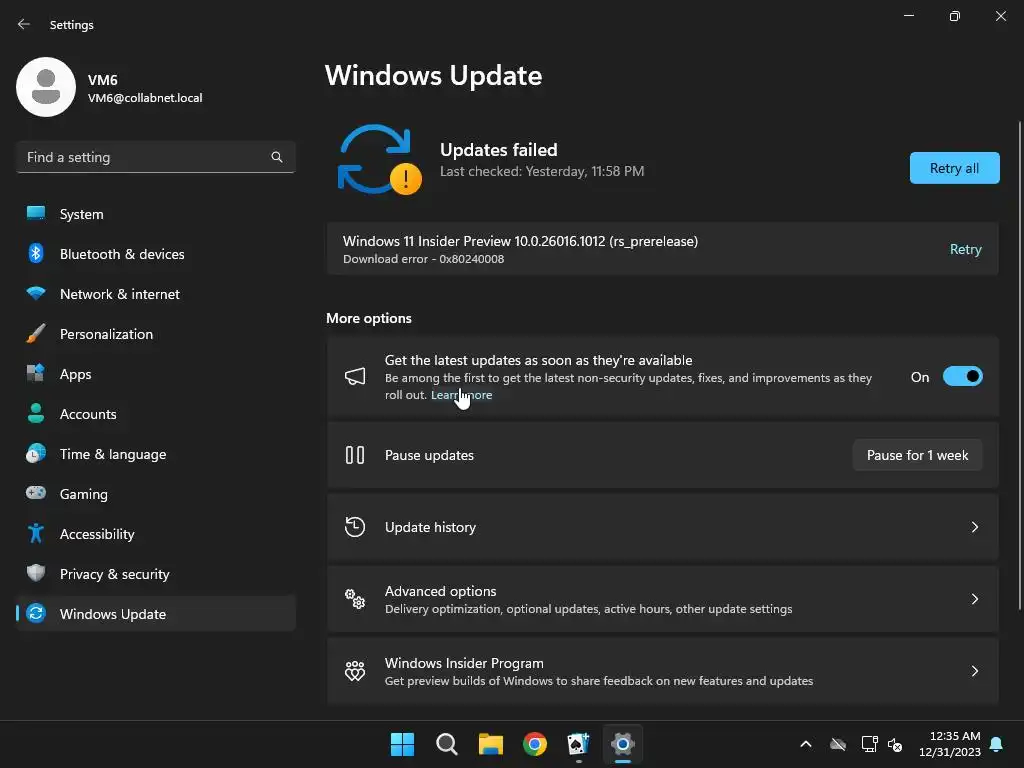Click the Time & language clock icon
The width and height of the screenshot is (1024, 768).
(x=36, y=453)
